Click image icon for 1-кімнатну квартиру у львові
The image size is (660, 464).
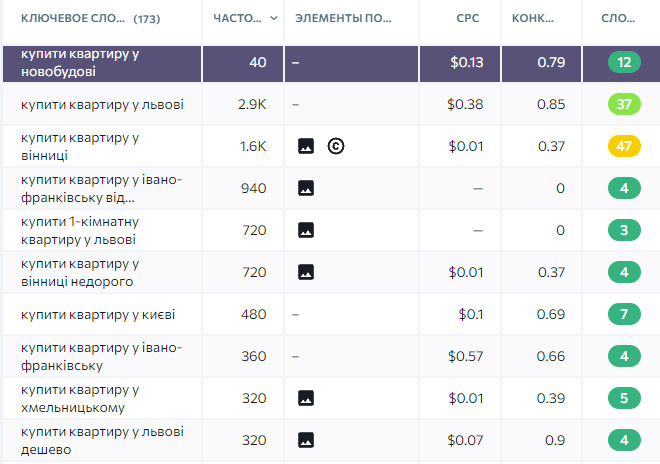pyautogui.click(x=306, y=230)
